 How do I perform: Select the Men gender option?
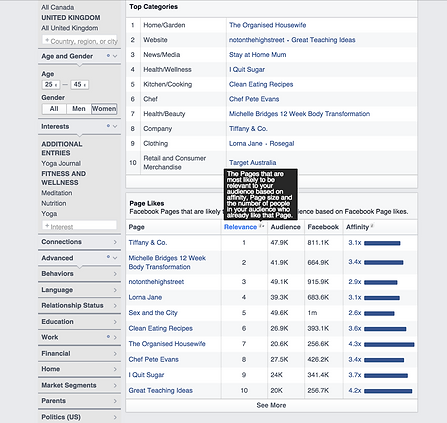pyautogui.click(x=79, y=109)
